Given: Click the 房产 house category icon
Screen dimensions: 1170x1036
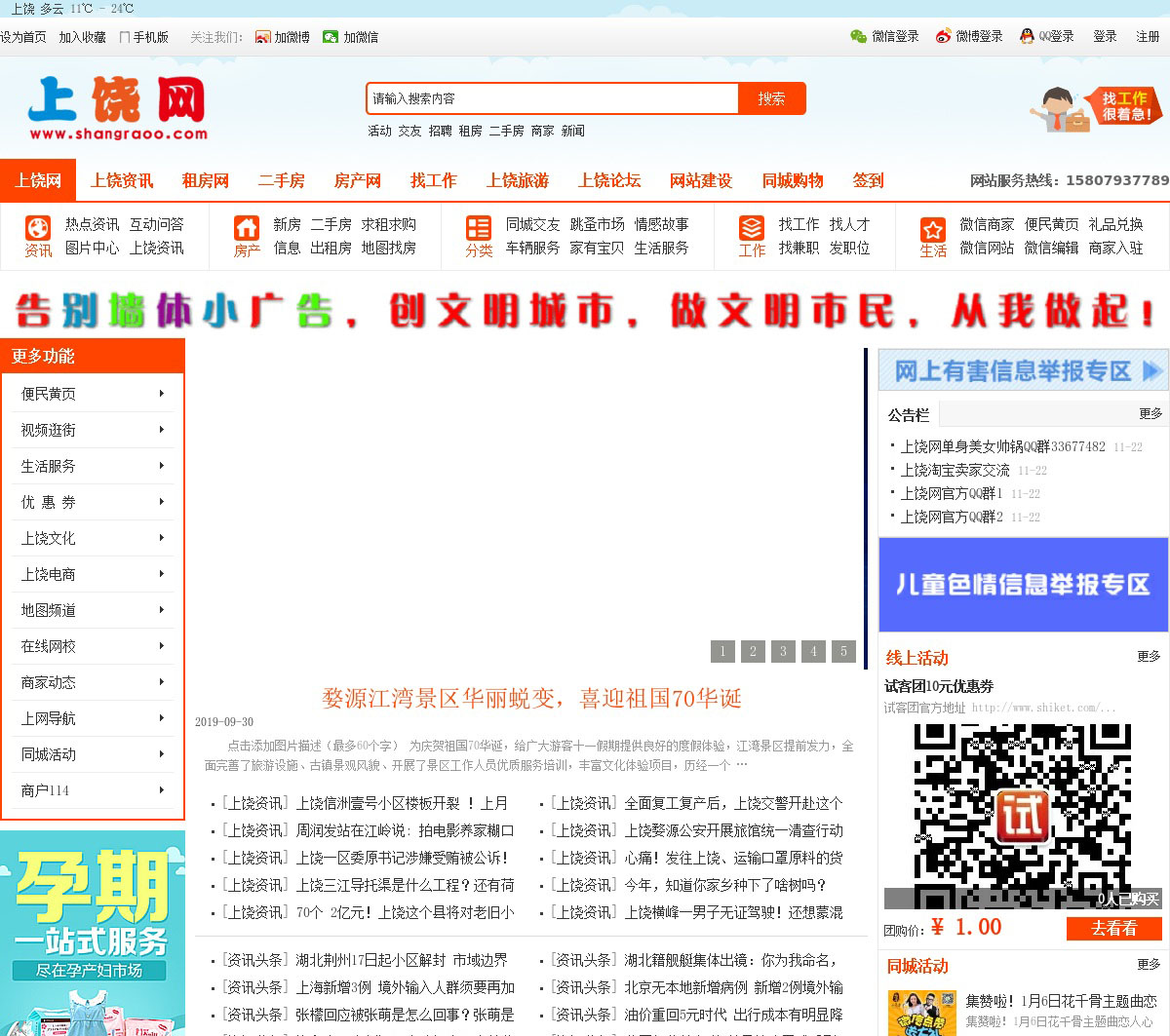Looking at the screenshot, I should pos(247,228).
